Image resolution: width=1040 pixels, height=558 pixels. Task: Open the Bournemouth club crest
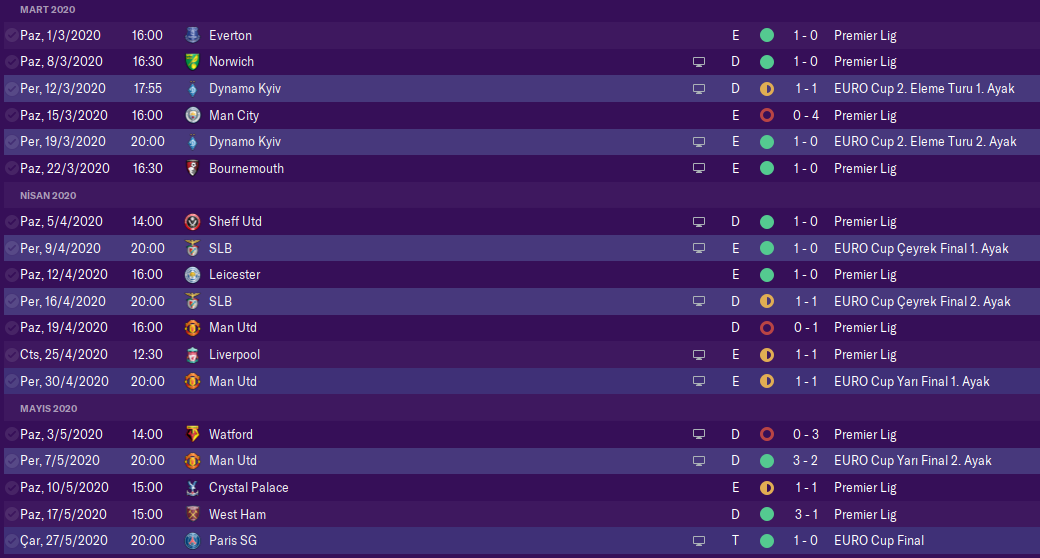click(193, 168)
